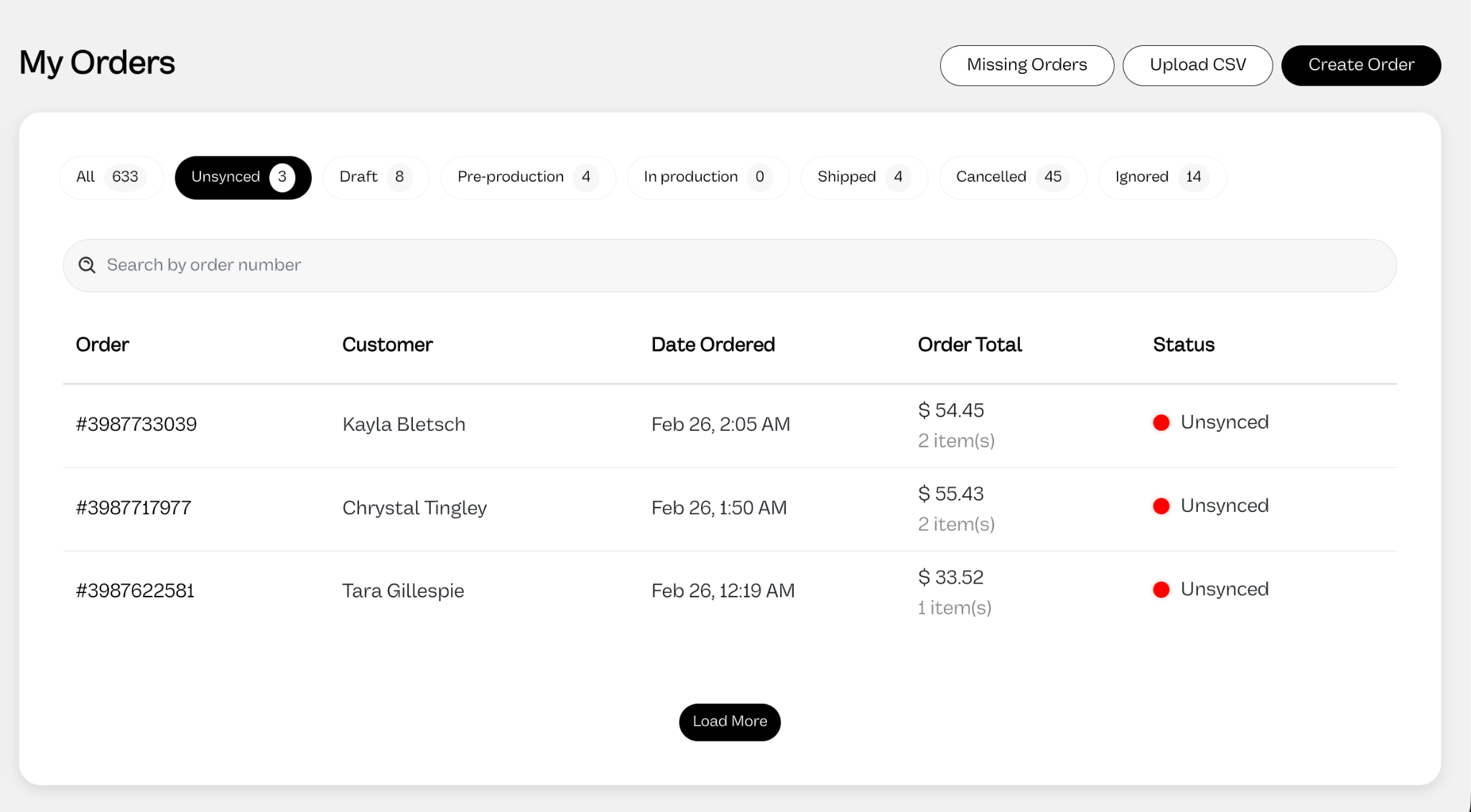
Task: Open order #3987733039
Action: (x=136, y=424)
